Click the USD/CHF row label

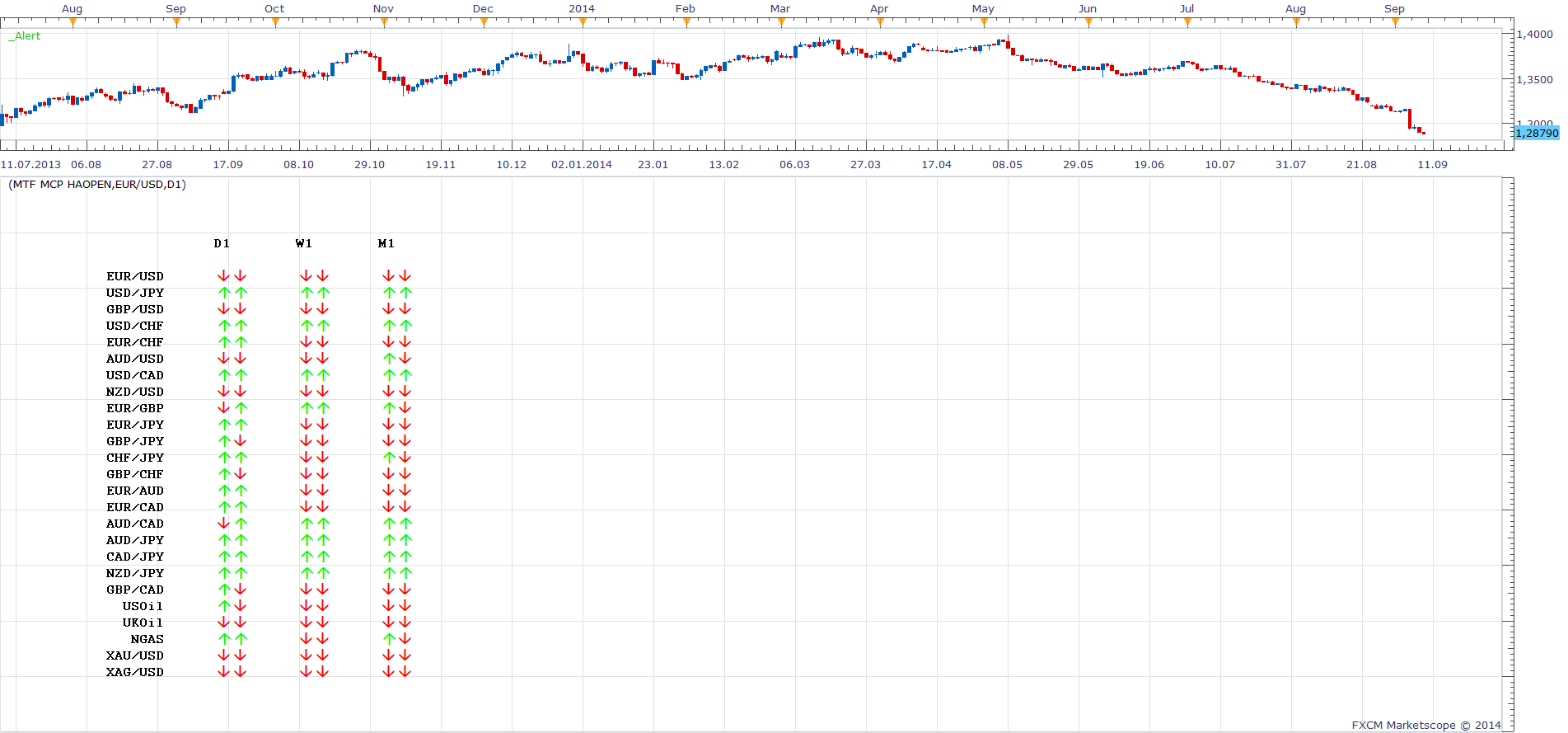click(x=135, y=326)
